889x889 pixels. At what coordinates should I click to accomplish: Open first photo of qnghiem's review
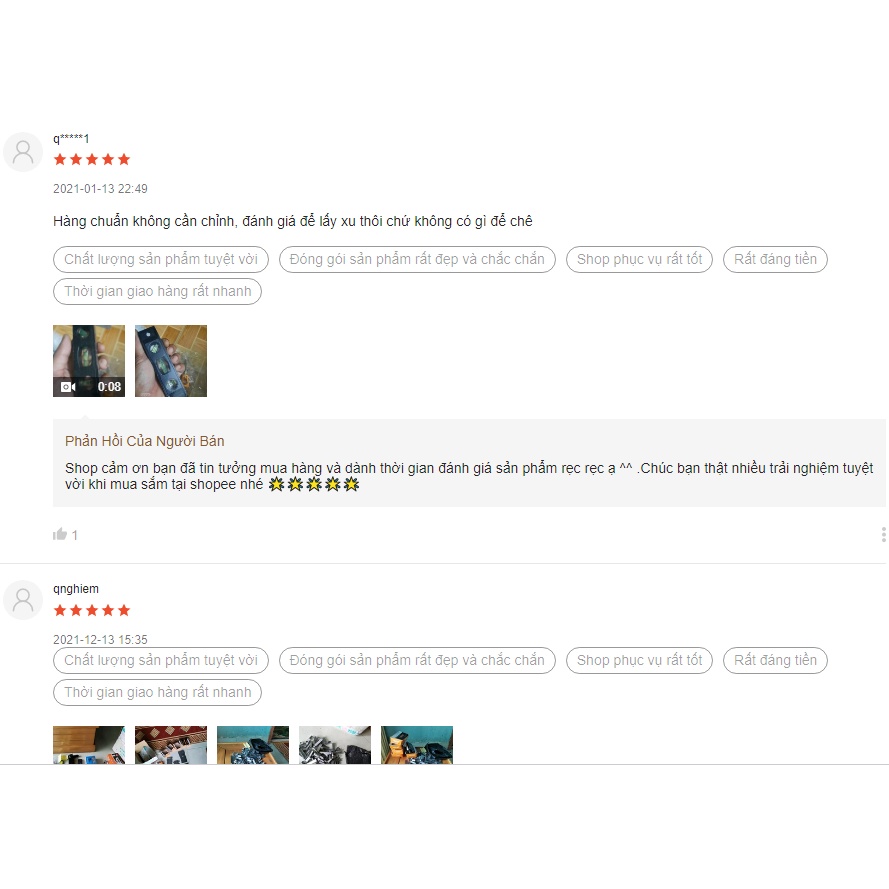click(x=89, y=744)
